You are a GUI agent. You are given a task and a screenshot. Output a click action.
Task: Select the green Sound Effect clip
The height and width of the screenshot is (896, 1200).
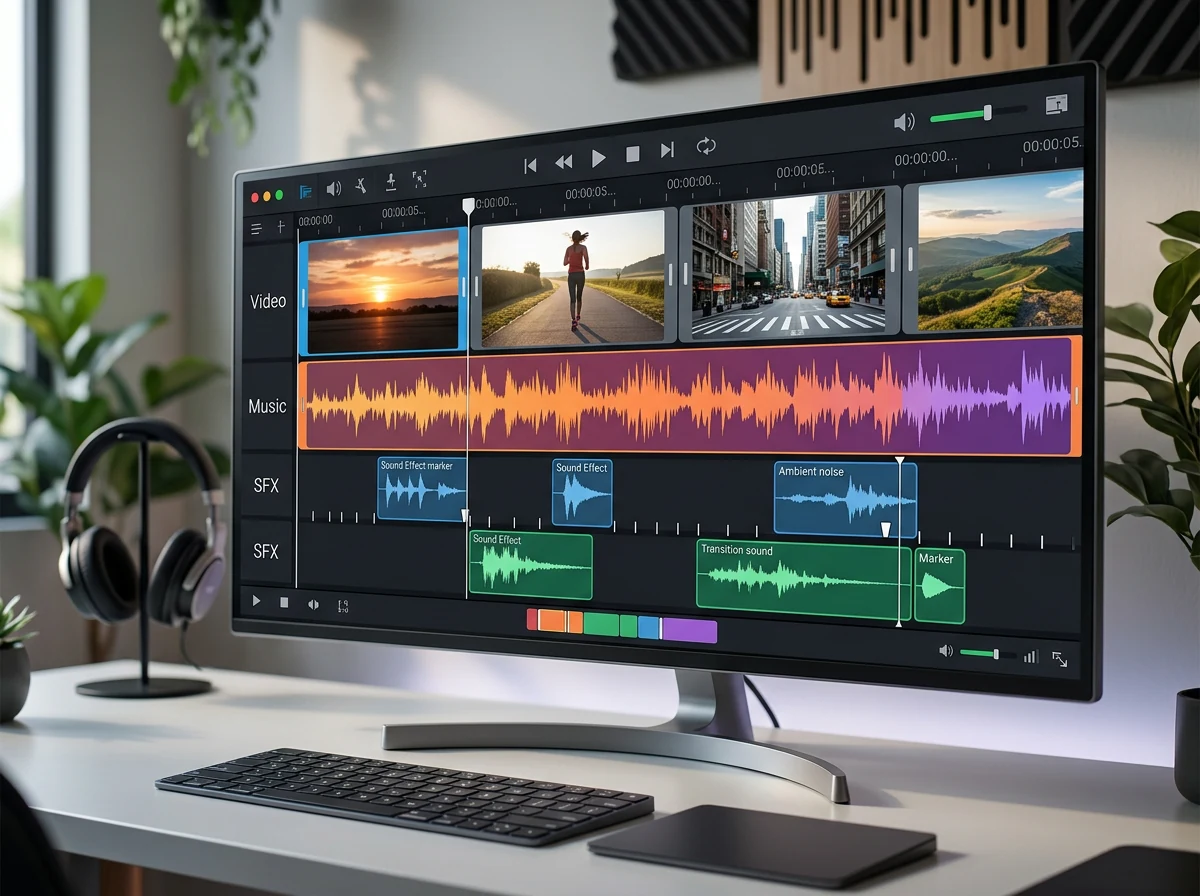pyautogui.click(x=531, y=566)
